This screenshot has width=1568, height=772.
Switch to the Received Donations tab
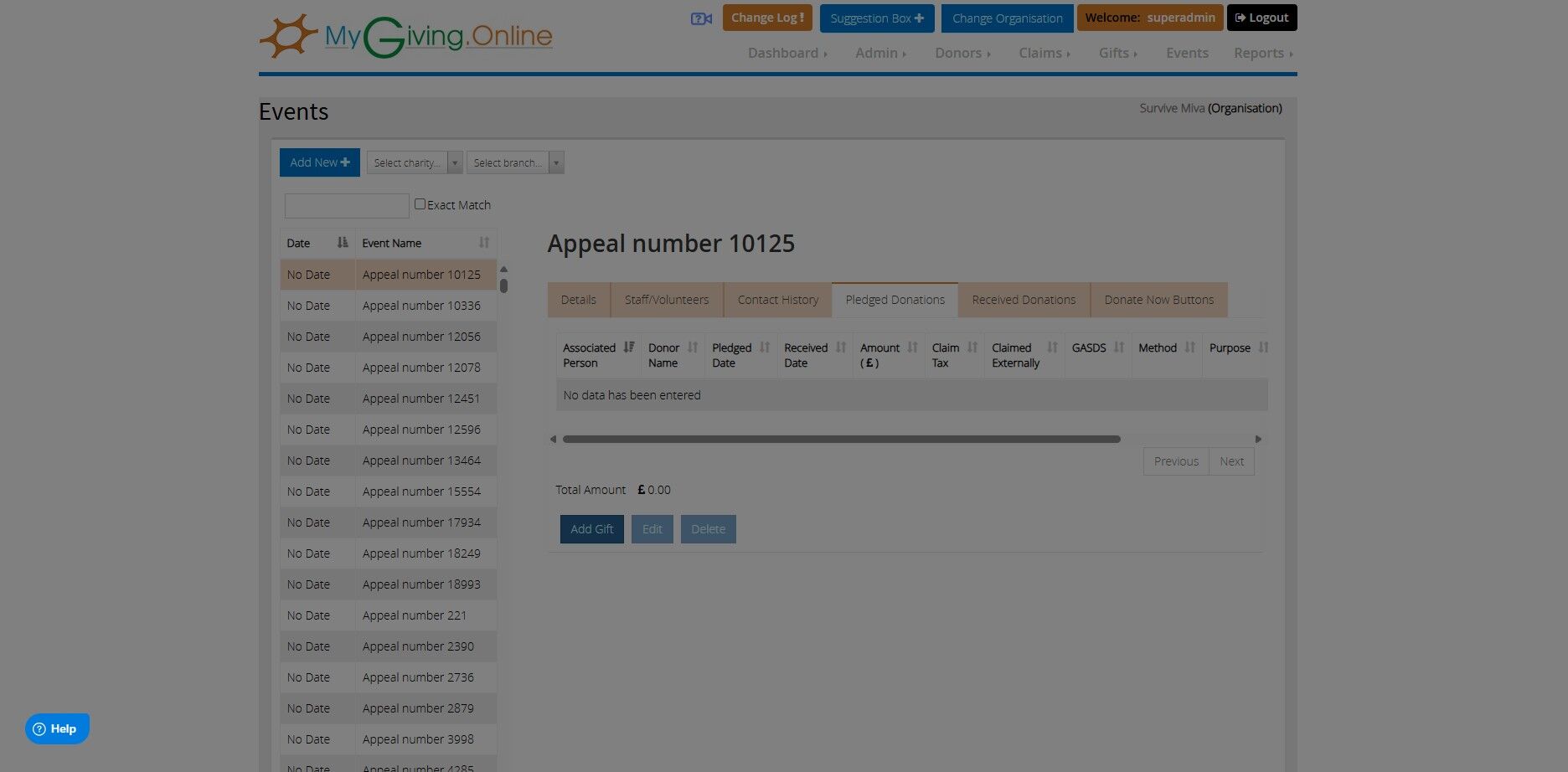(1024, 300)
